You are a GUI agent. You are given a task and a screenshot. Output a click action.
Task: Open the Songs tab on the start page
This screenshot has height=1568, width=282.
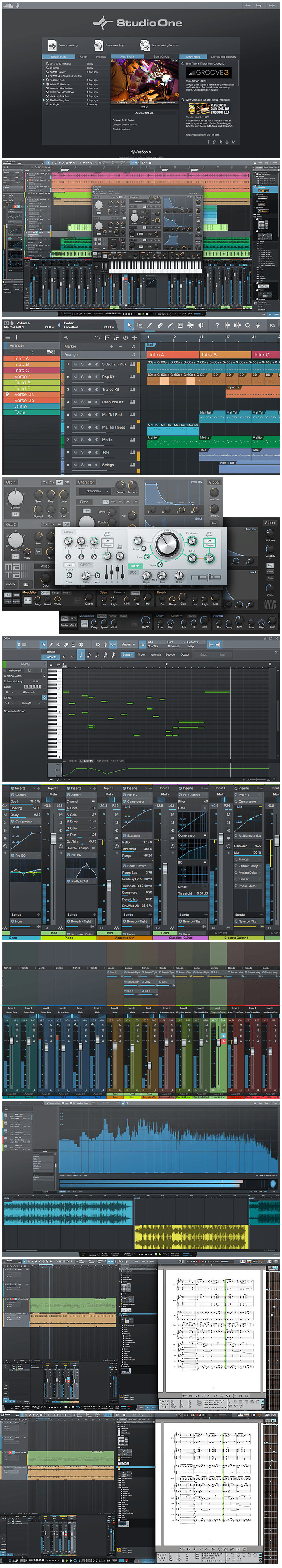tap(83, 57)
